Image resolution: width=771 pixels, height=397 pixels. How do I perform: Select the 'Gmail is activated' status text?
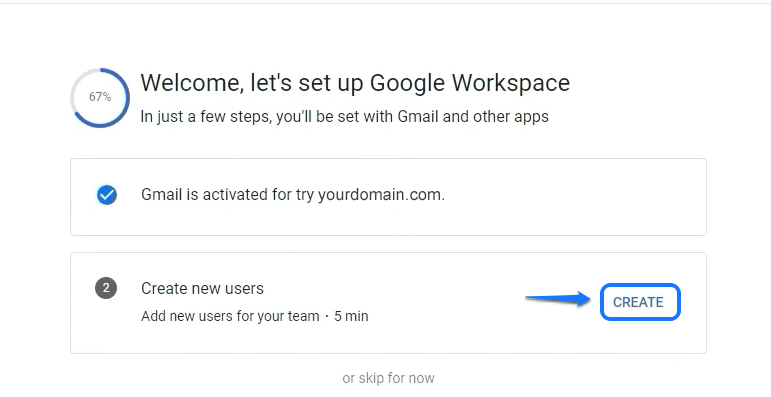tap(293, 194)
